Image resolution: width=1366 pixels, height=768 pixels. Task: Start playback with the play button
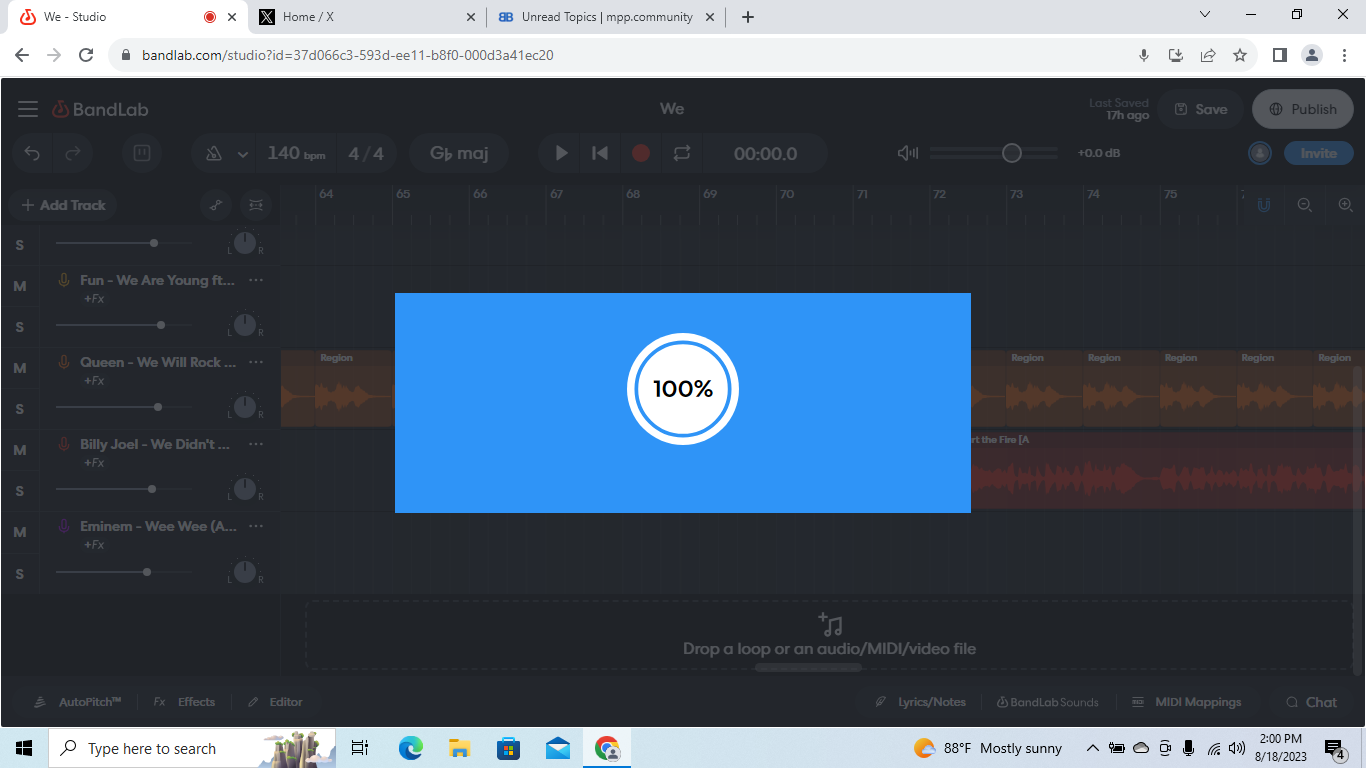click(x=561, y=153)
